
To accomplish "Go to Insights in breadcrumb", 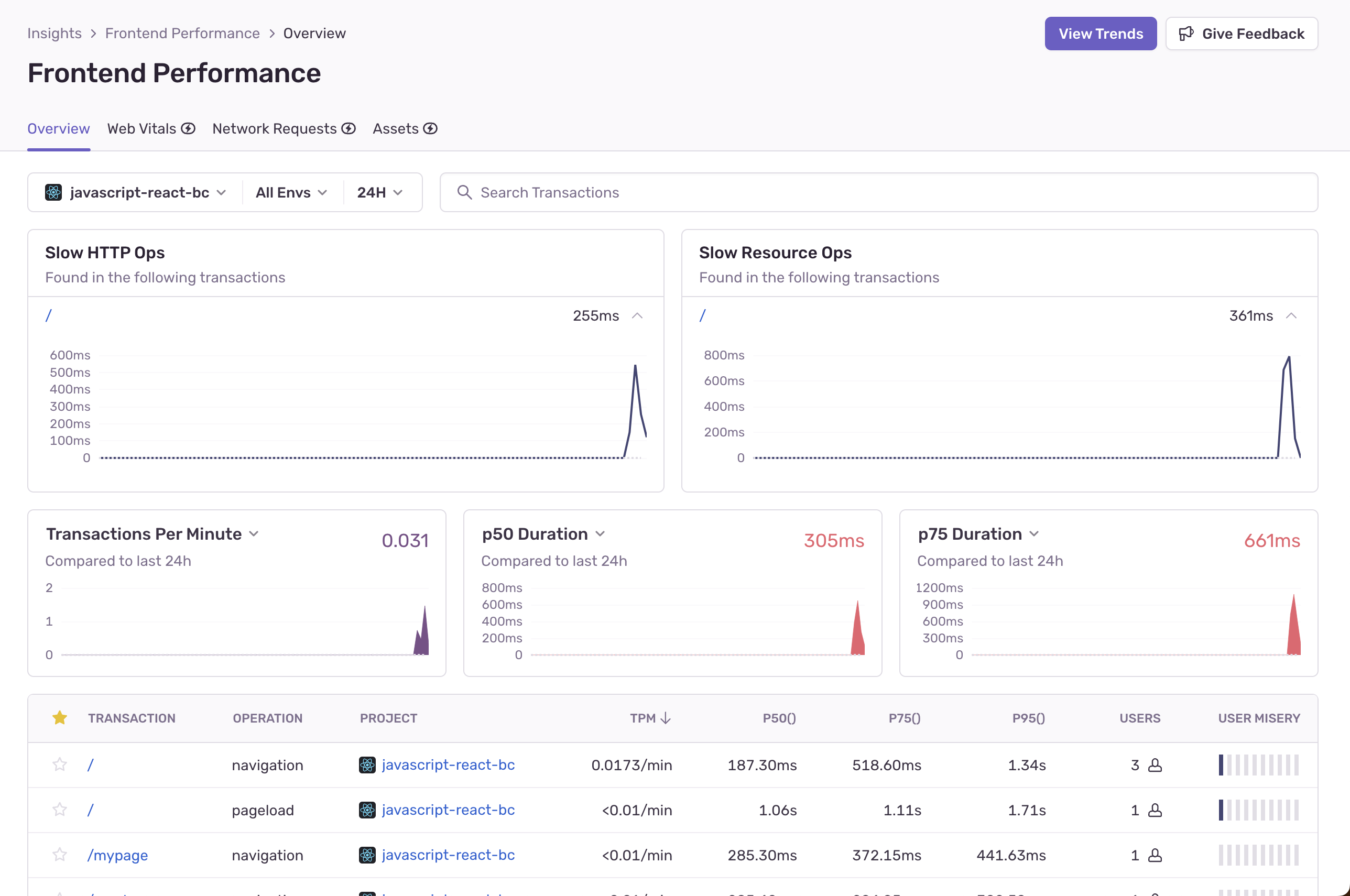I will (55, 33).
